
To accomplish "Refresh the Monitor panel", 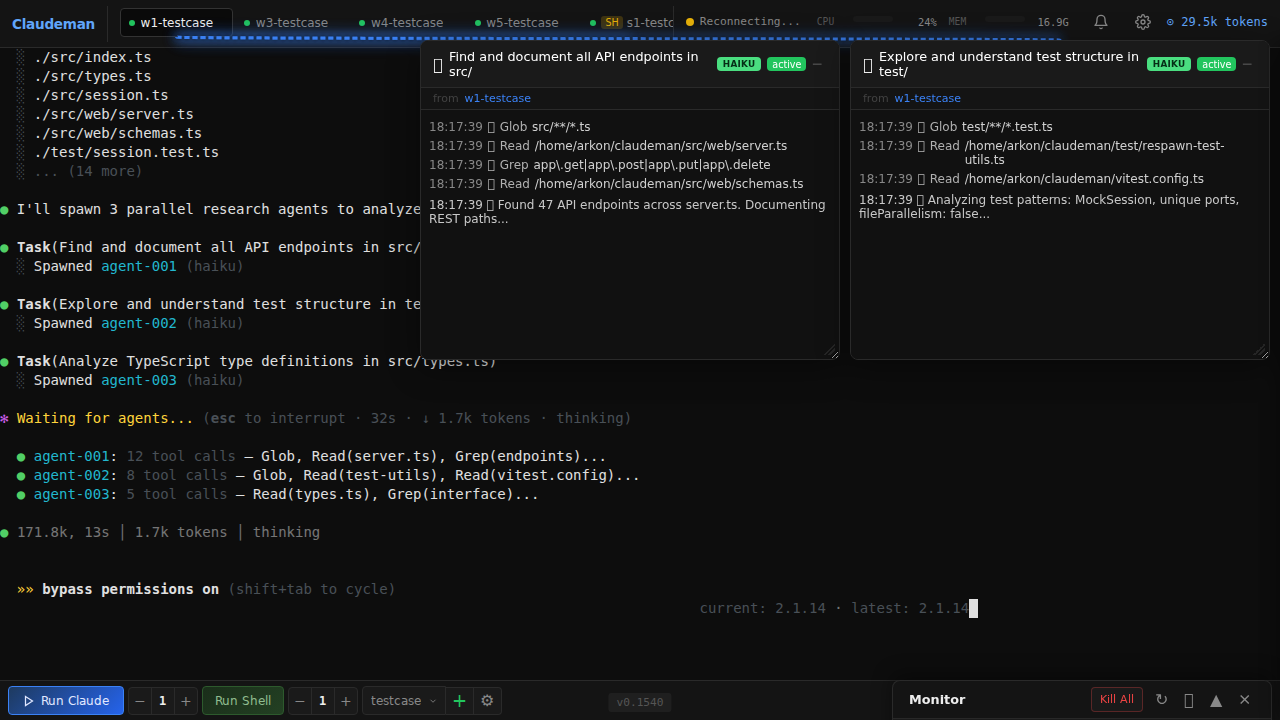I will click(x=1161, y=700).
